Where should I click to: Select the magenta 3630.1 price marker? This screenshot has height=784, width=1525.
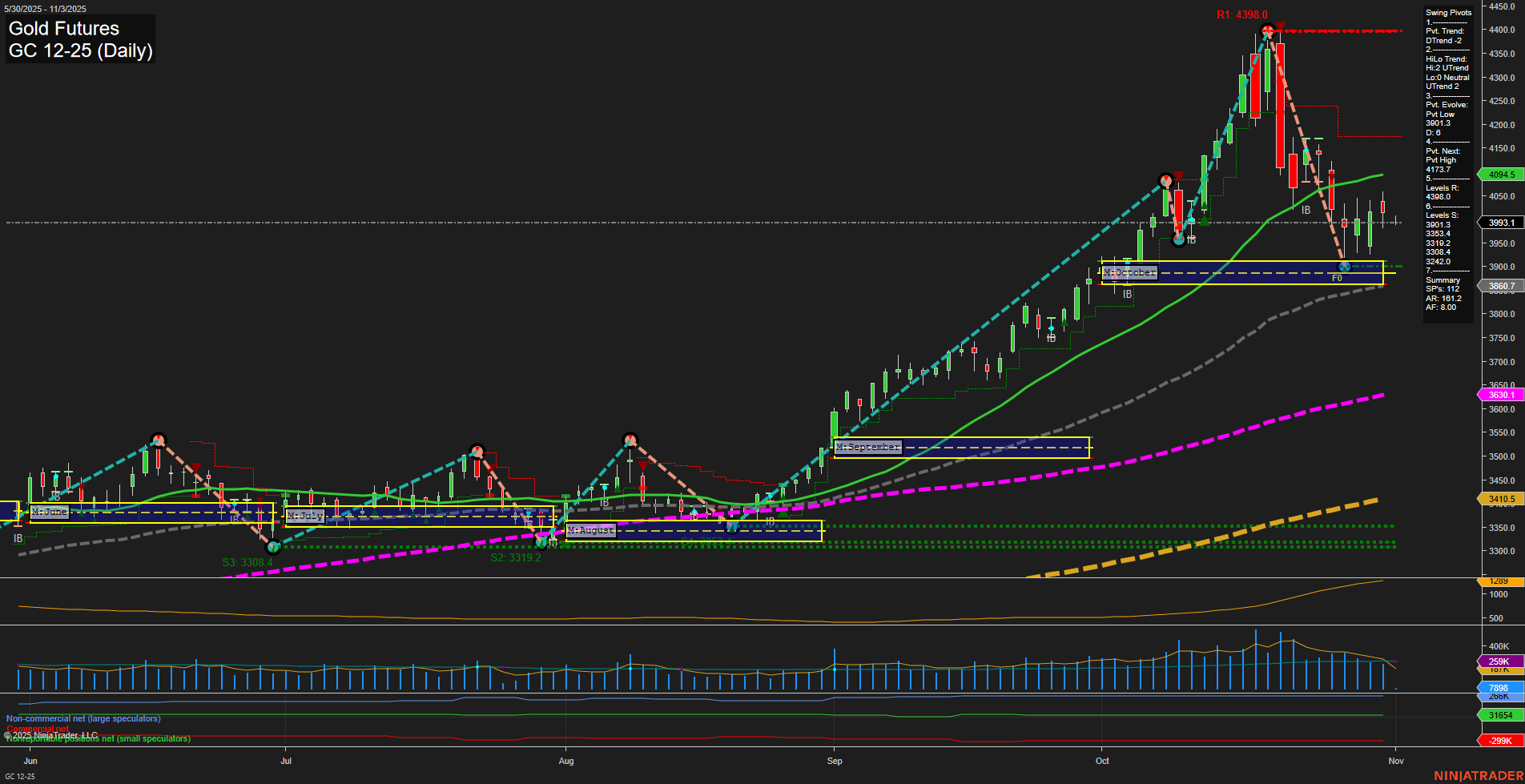tap(1501, 395)
